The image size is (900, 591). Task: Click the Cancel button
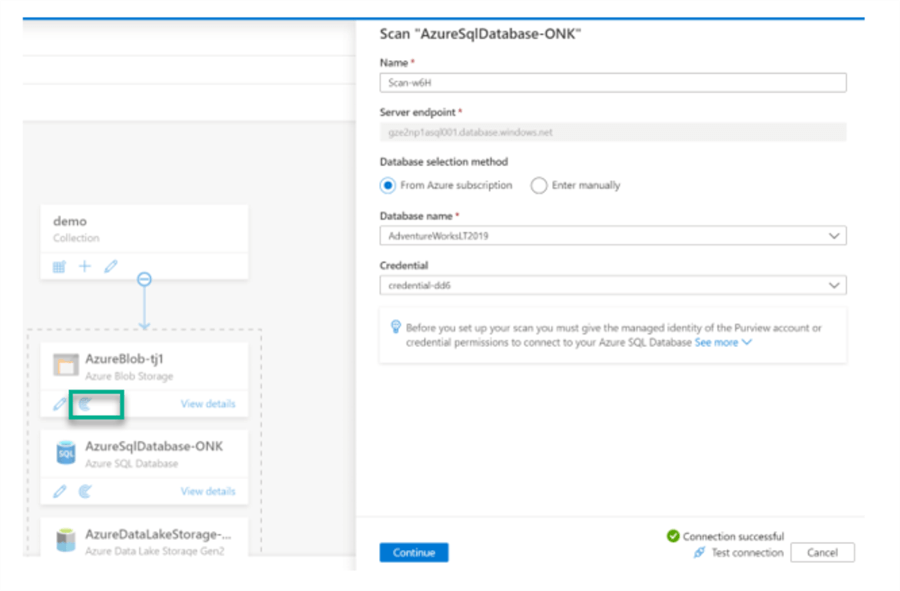pos(822,553)
